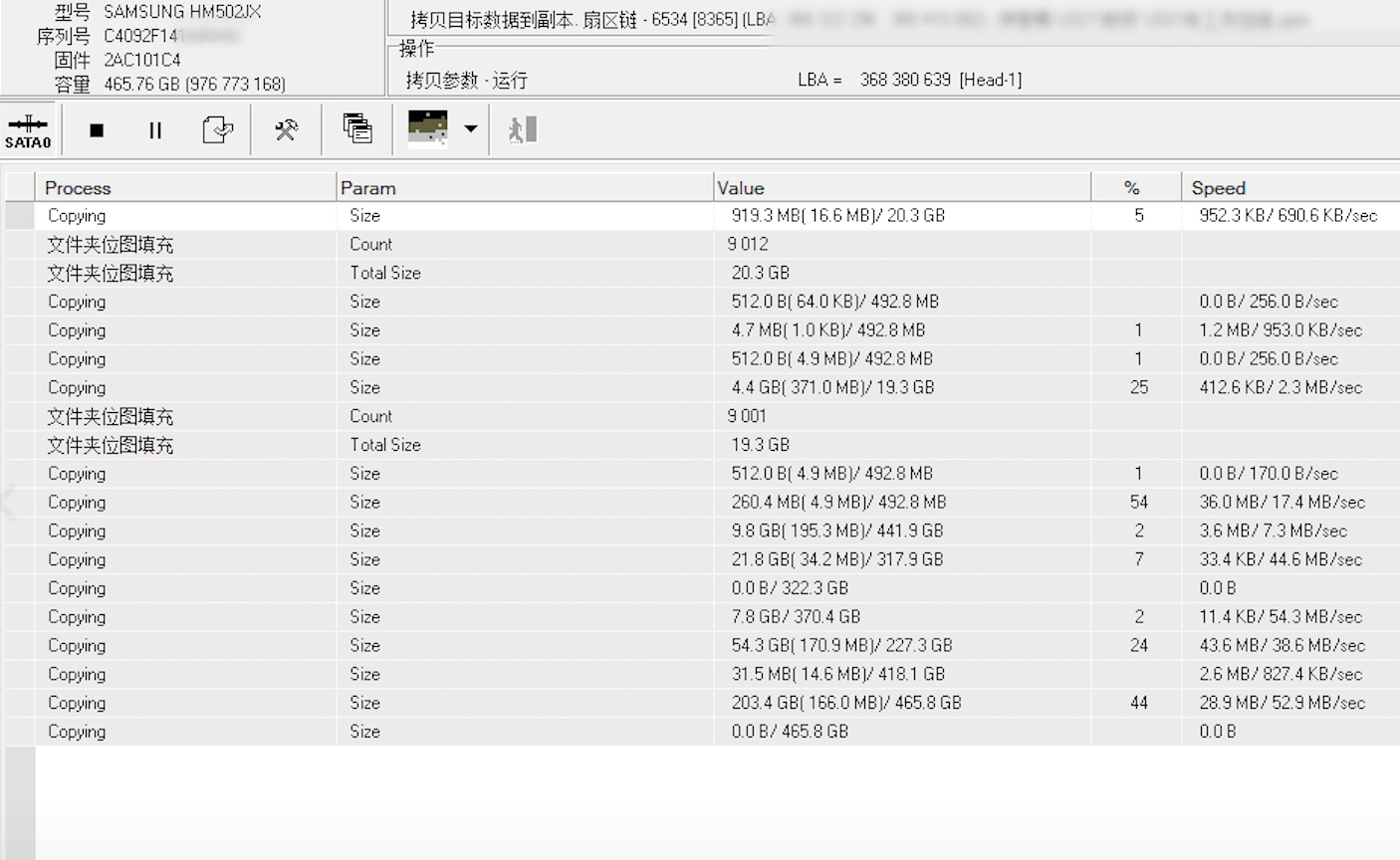The image size is (1400, 860).
Task: Pause the running copy operation
Action: click(x=155, y=130)
